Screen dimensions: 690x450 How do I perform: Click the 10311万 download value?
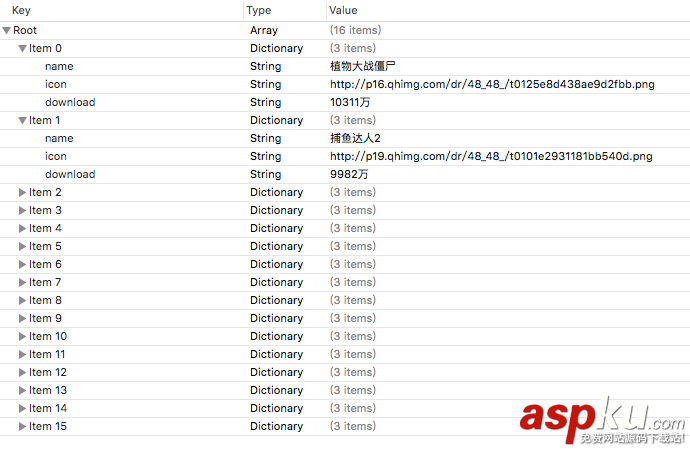point(349,102)
